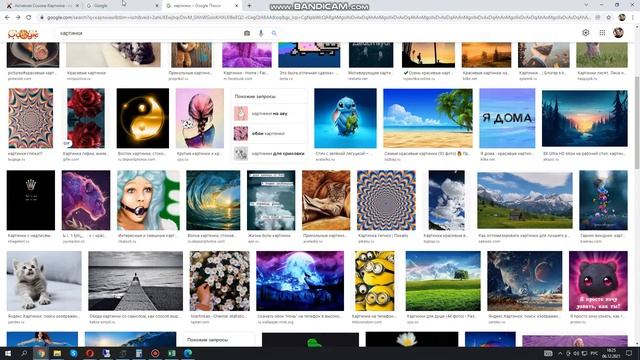Reload the current page
This screenshot has width=640, height=360.
coord(29,18)
